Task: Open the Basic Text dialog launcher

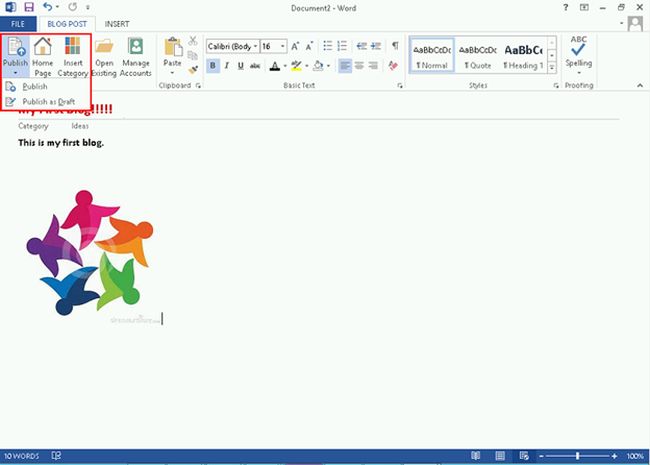Action: (400, 85)
